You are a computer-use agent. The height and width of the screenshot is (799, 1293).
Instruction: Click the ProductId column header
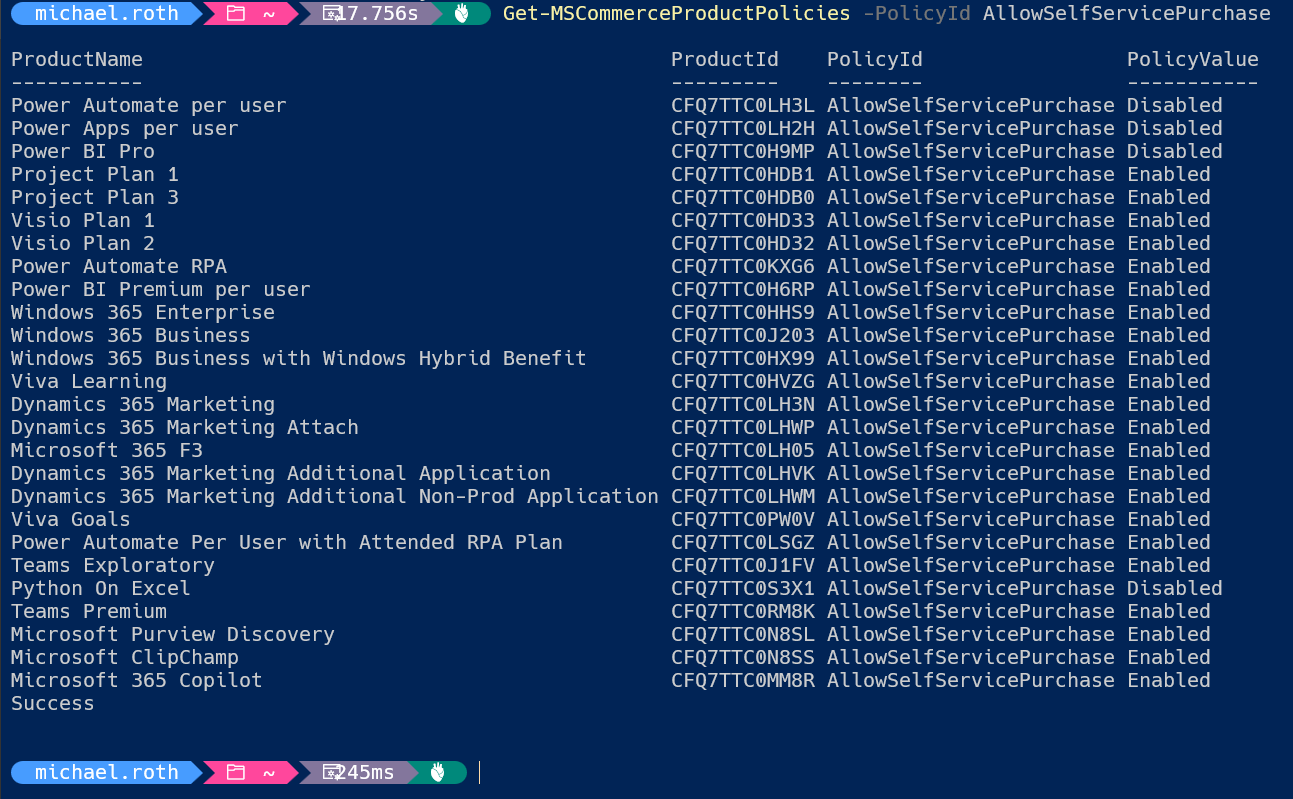(x=725, y=59)
